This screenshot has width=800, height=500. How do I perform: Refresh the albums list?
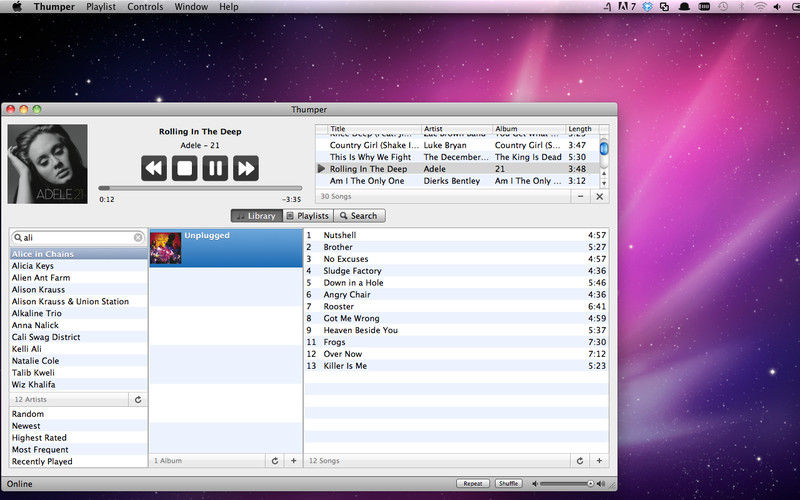click(x=275, y=461)
